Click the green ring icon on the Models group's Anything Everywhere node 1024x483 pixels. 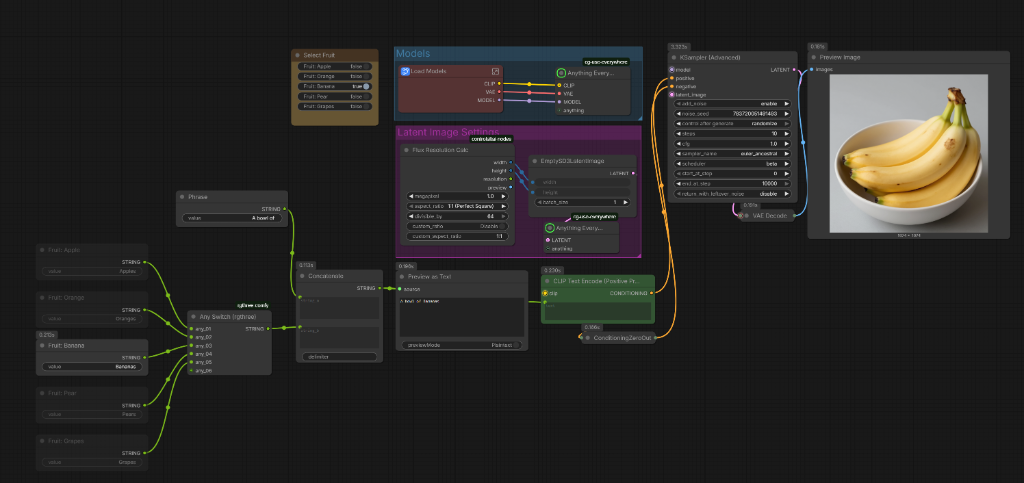coord(561,73)
